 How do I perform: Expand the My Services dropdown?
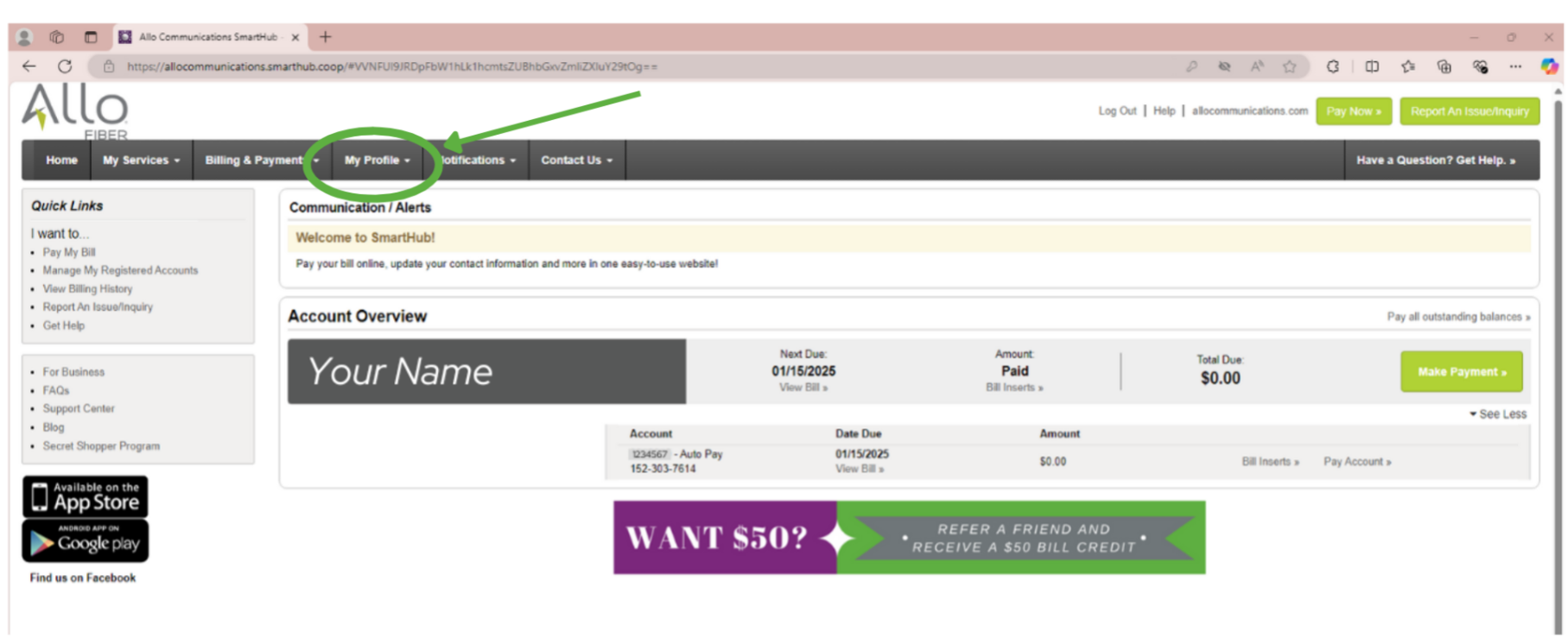point(142,161)
